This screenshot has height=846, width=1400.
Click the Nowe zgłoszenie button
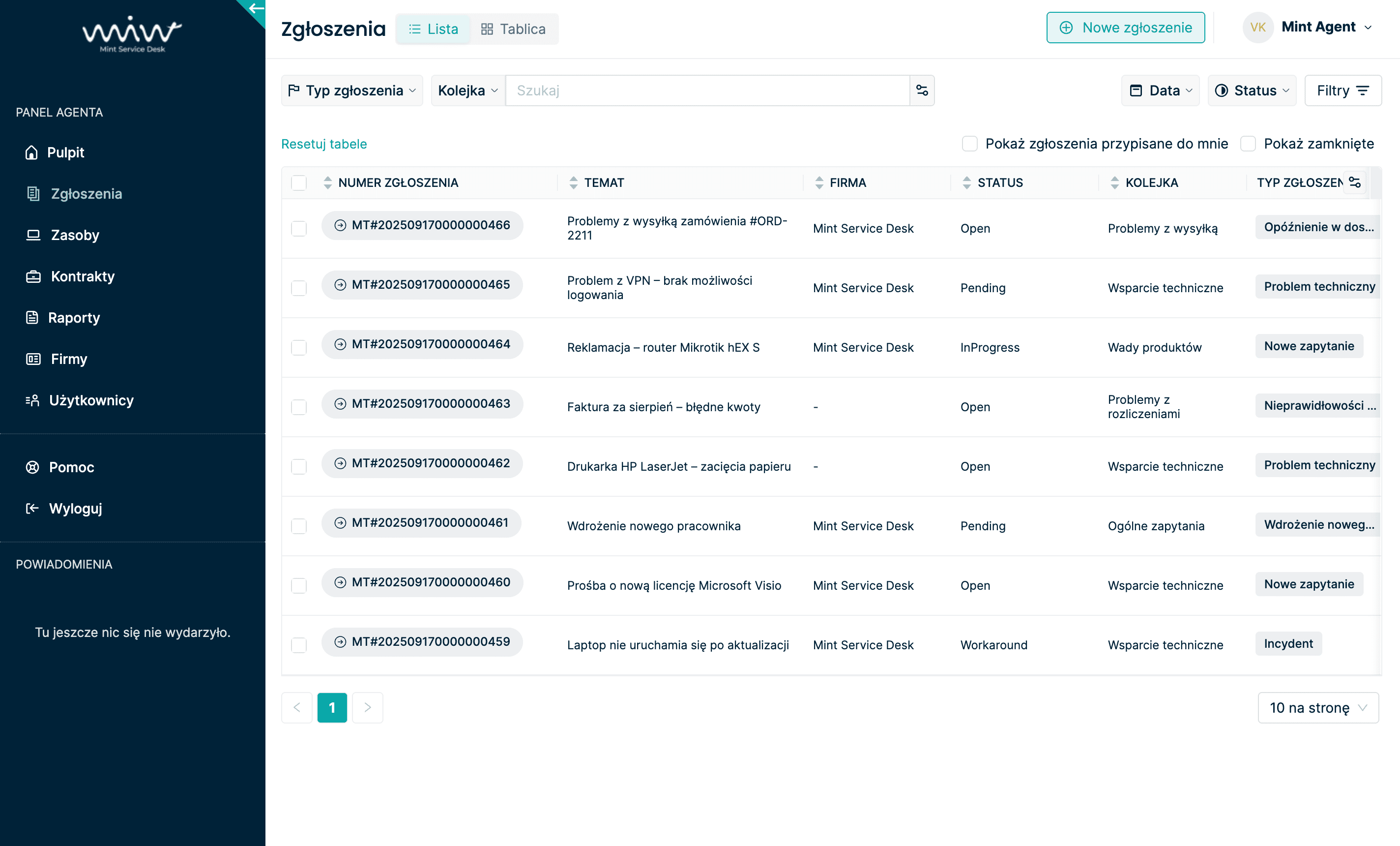tap(1125, 27)
